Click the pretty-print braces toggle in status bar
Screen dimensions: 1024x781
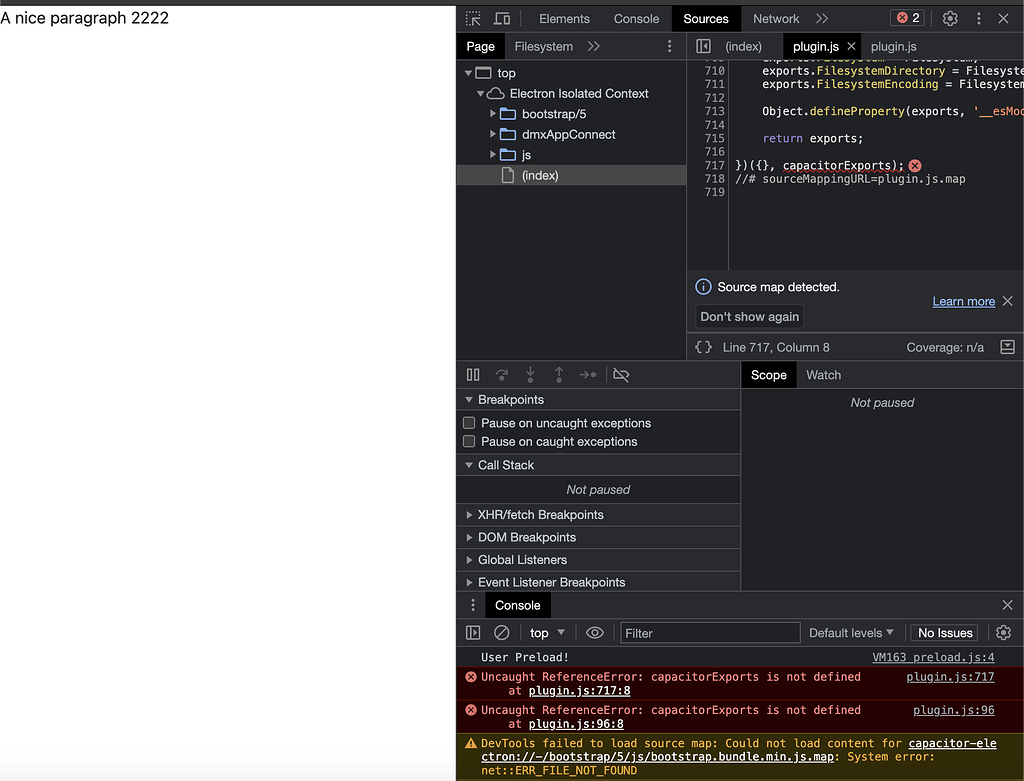[x=704, y=347]
